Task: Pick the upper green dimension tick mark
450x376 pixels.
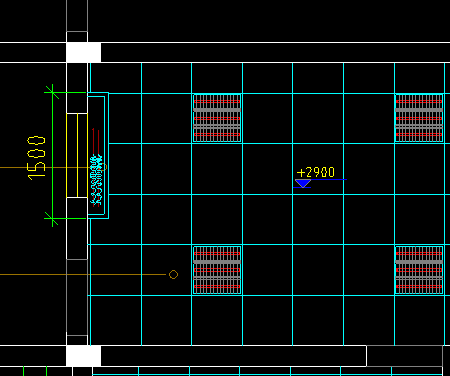Action: [x=52, y=92]
